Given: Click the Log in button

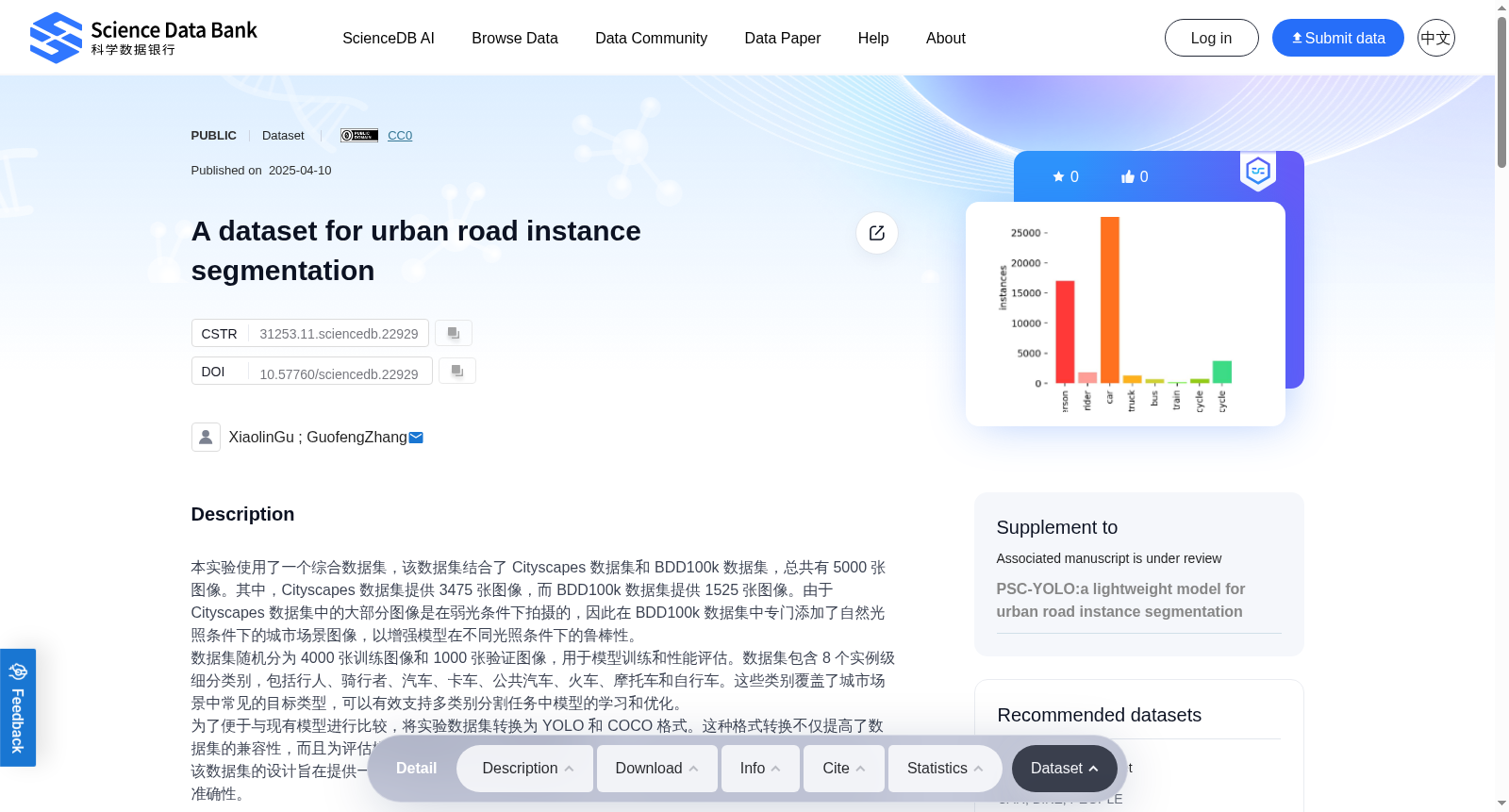Looking at the screenshot, I should [x=1212, y=38].
